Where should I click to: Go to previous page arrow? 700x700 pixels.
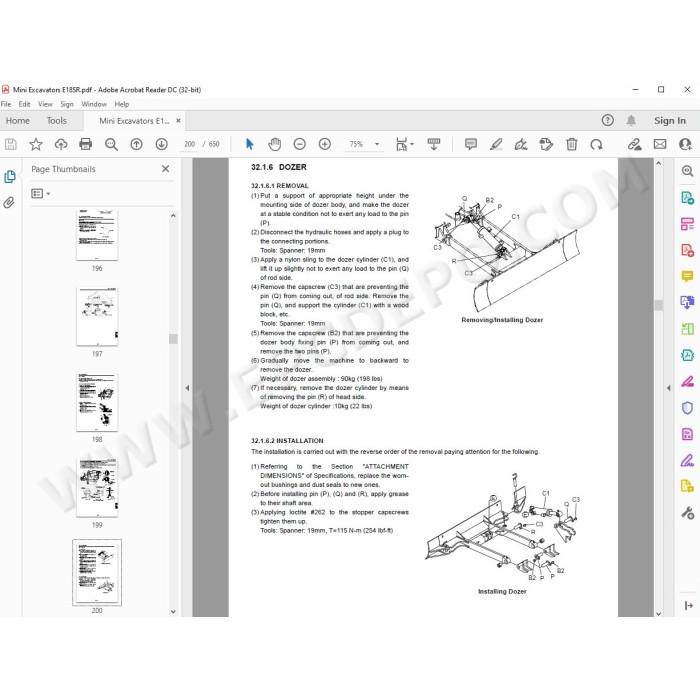point(136,144)
